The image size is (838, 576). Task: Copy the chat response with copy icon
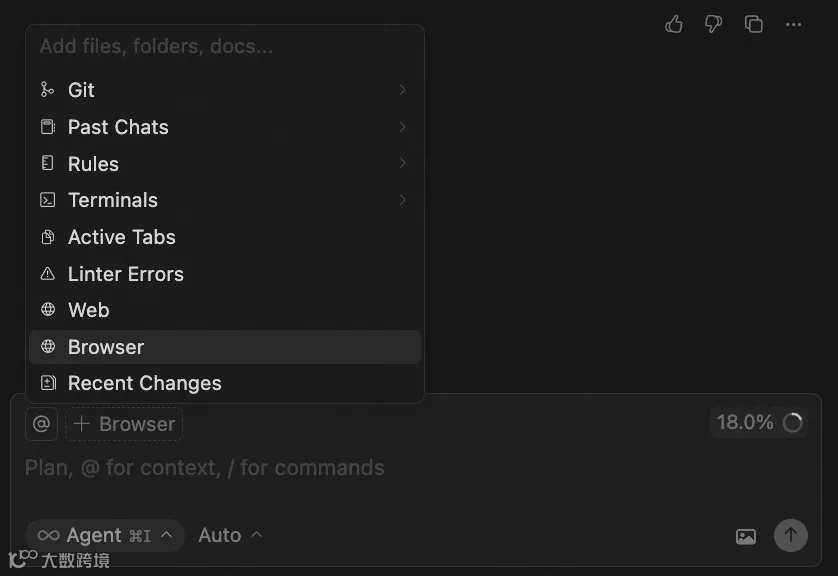pyautogui.click(x=754, y=24)
